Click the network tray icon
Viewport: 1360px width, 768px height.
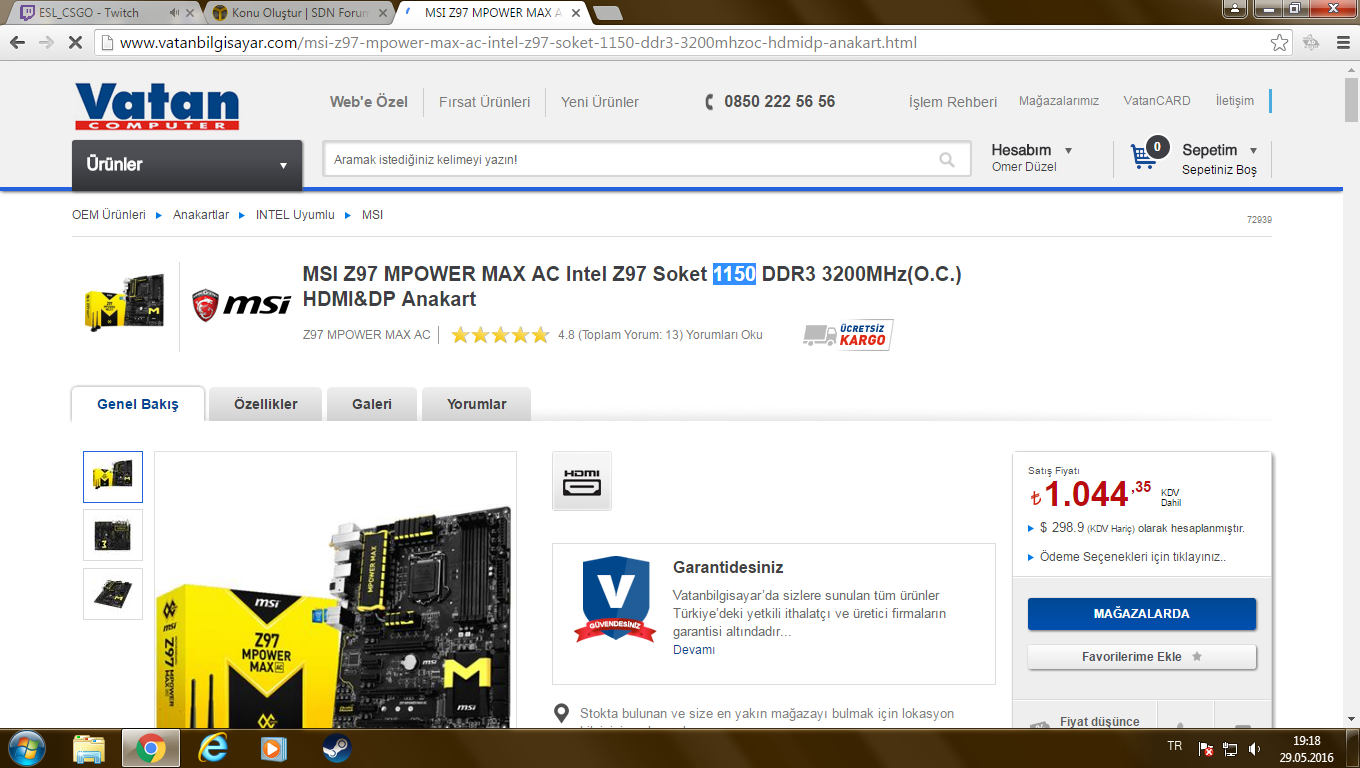(1230, 748)
